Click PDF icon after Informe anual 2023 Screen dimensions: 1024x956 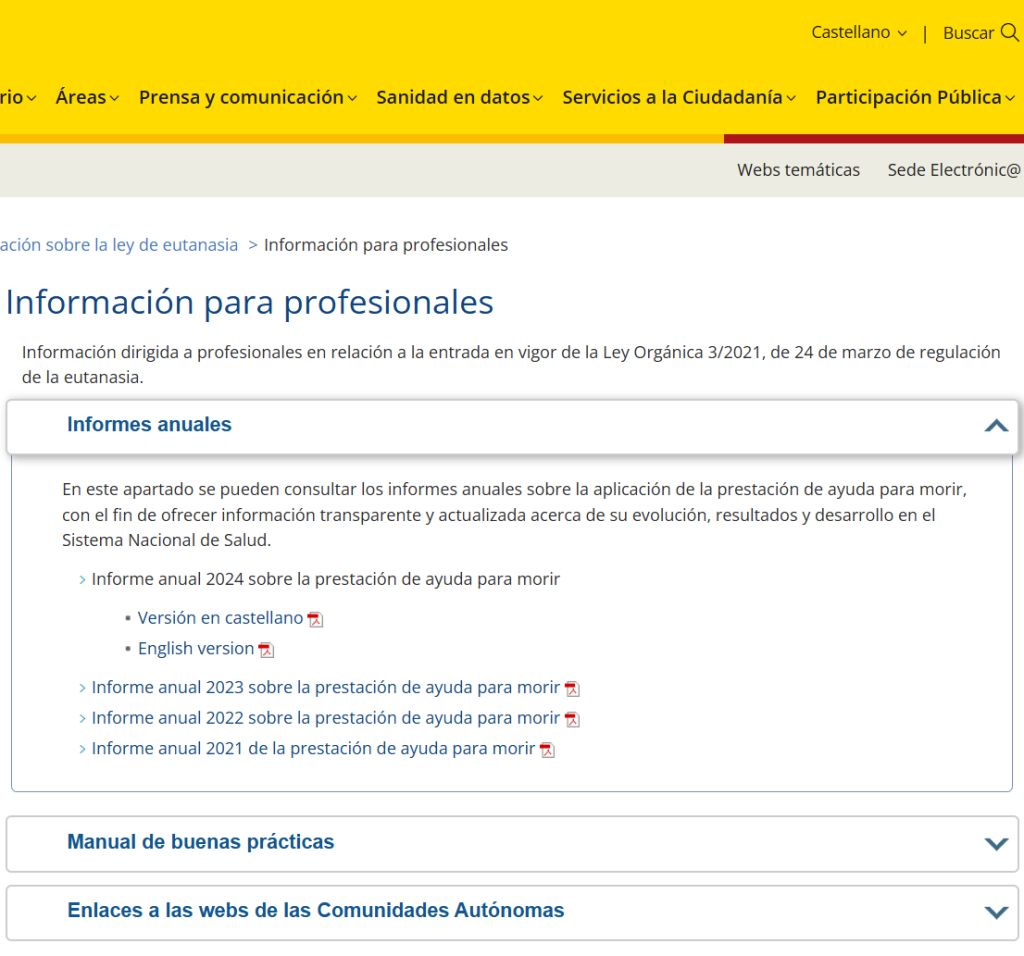pyautogui.click(x=572, y=689)
